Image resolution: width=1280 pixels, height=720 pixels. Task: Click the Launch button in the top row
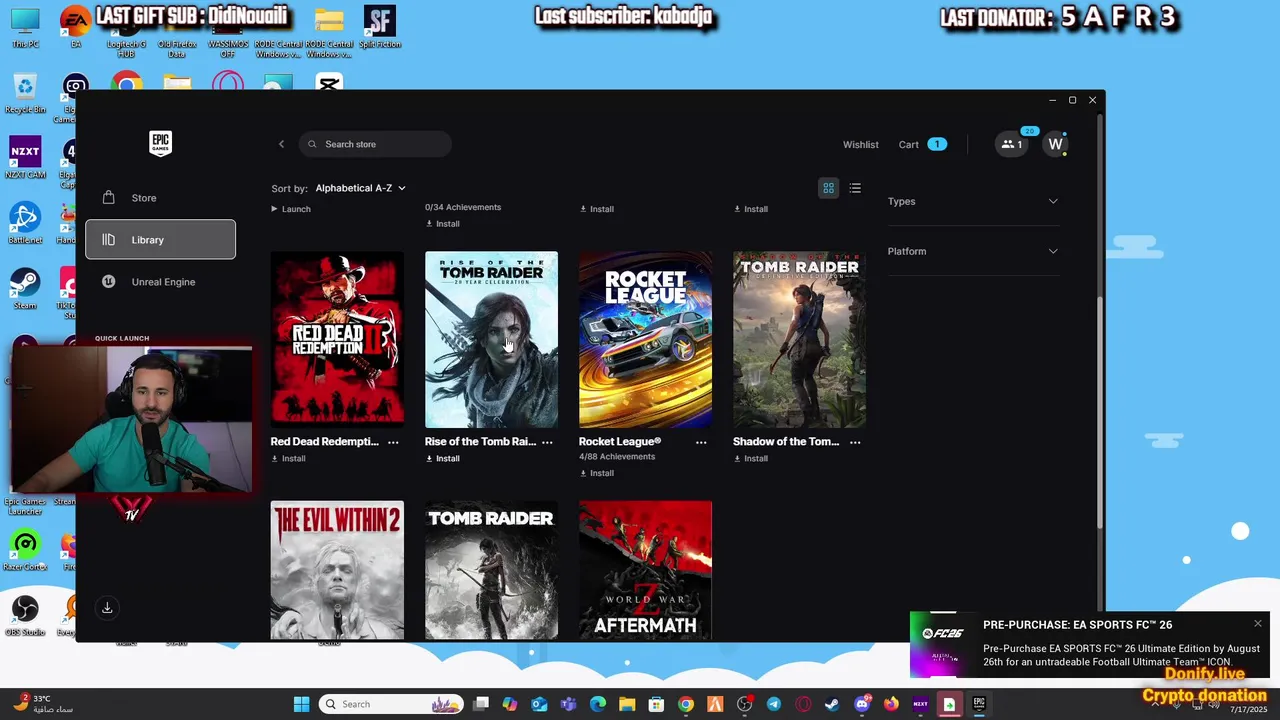pyautogui.click(x=291, y=209)
